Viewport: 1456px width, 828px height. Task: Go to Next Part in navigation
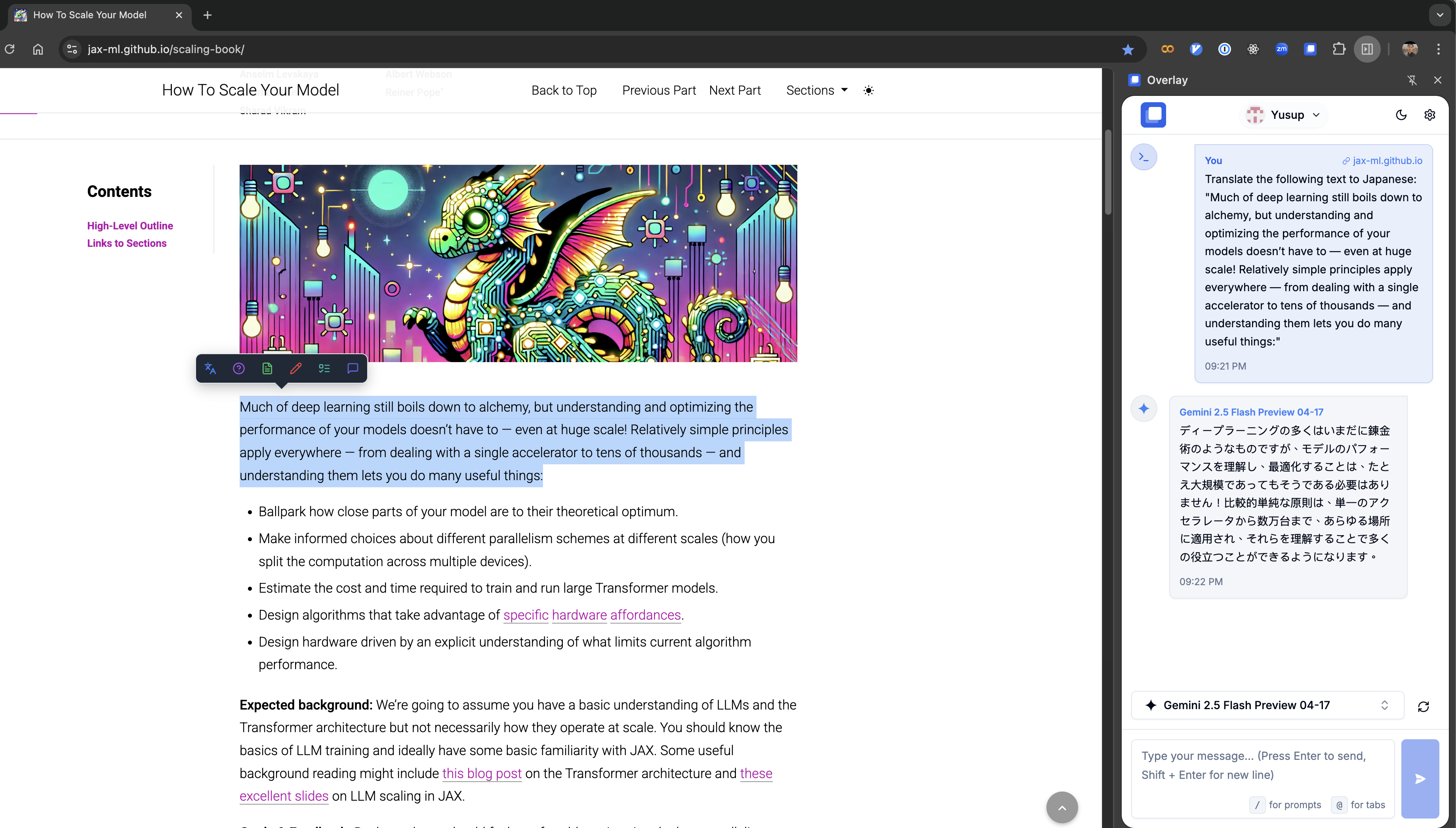click(735, 90)
